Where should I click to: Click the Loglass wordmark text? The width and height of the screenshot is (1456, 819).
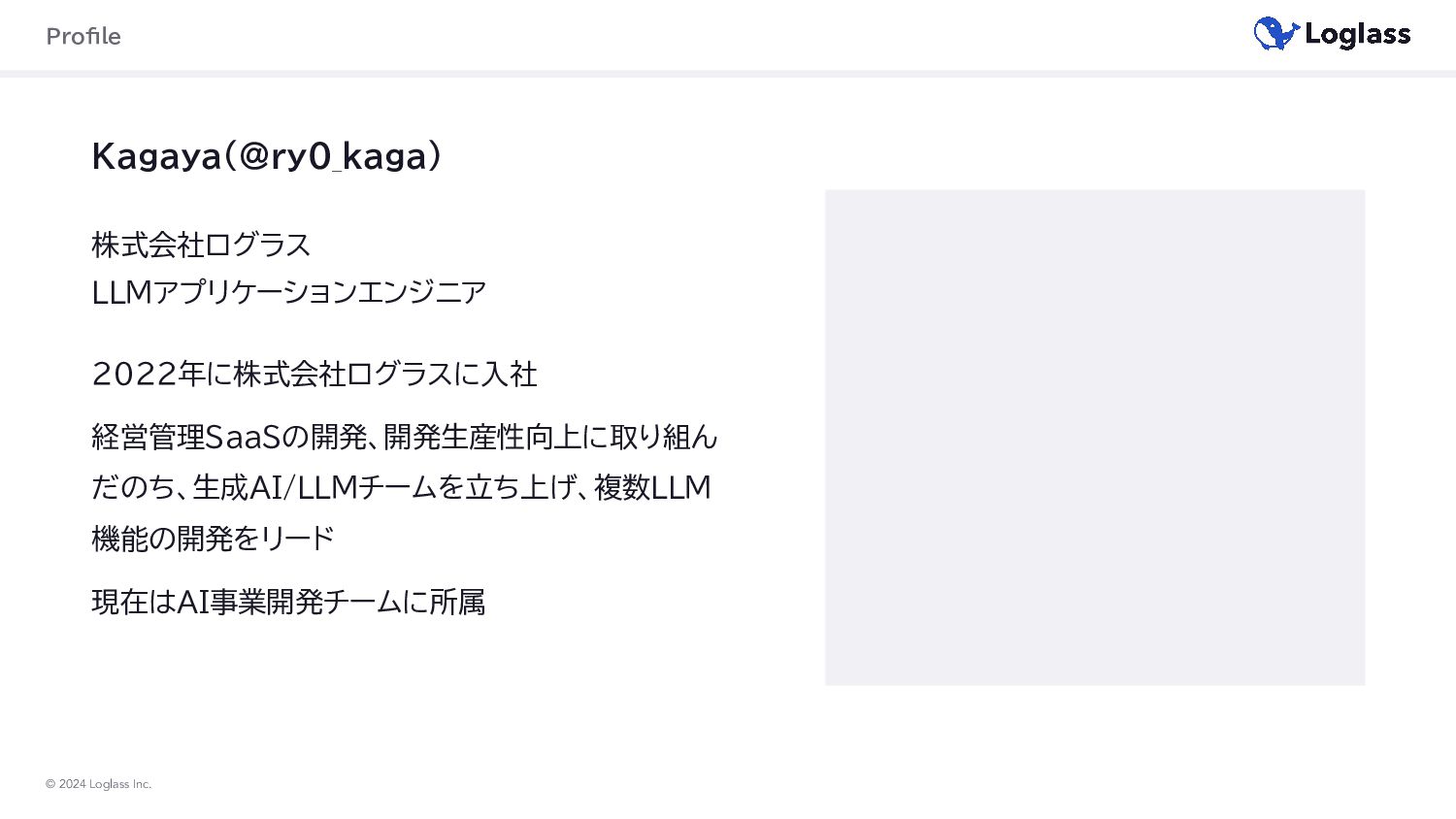pyautogui.click(x=1357, y=35)
